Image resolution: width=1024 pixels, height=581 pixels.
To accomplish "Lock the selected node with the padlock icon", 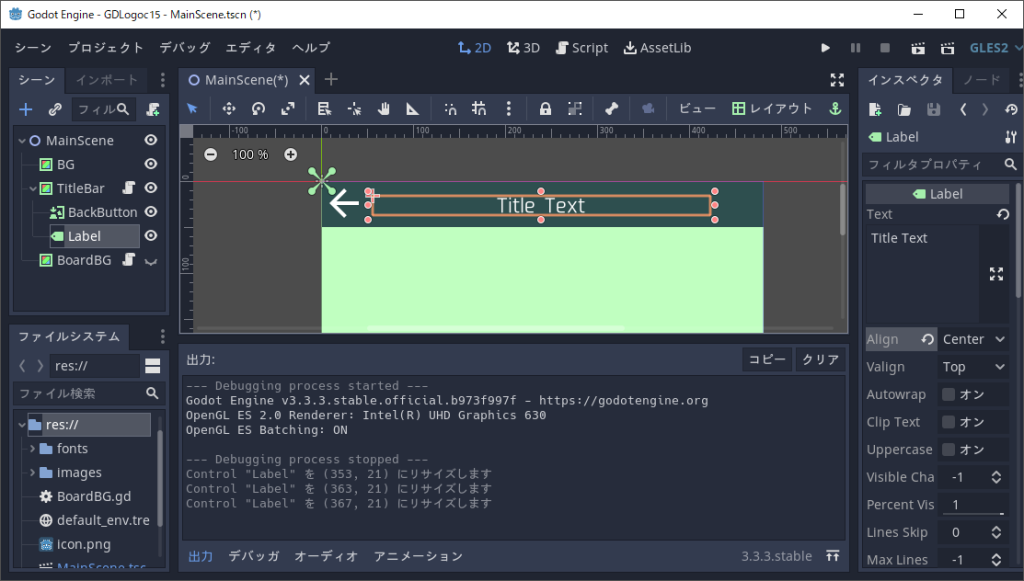I will pos(545,108).
